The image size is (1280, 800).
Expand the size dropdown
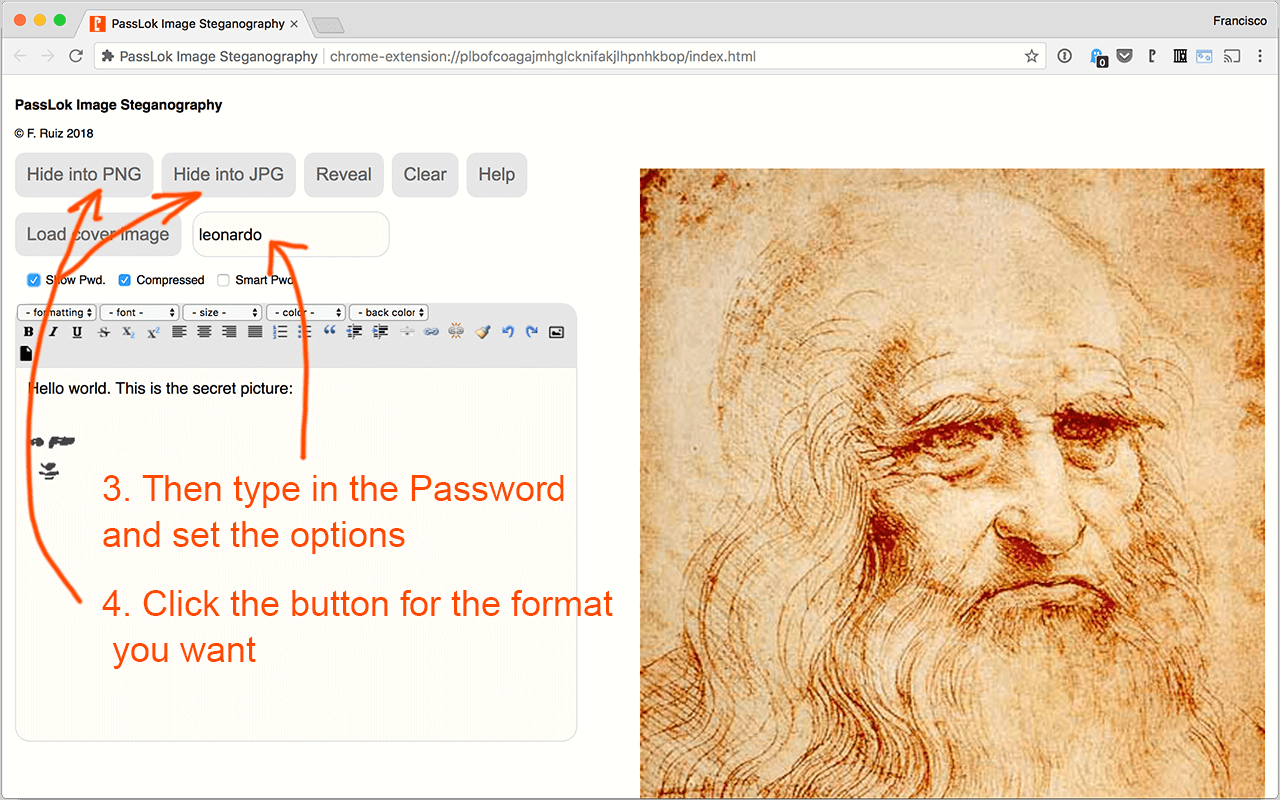[x=222, y=312]
